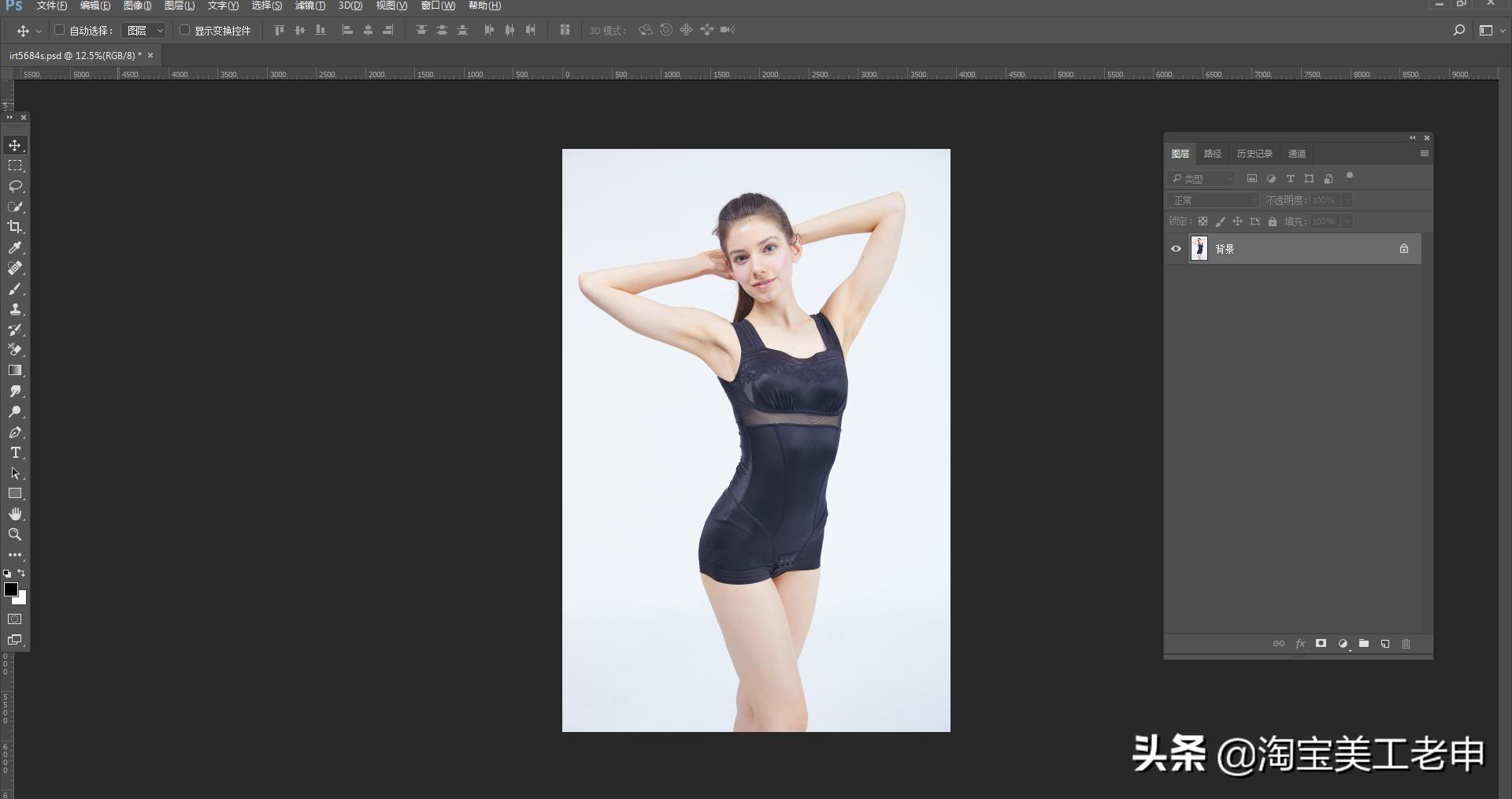
Task: Create new fill or adjustment layer
Action: click(x=1343, y=644)
